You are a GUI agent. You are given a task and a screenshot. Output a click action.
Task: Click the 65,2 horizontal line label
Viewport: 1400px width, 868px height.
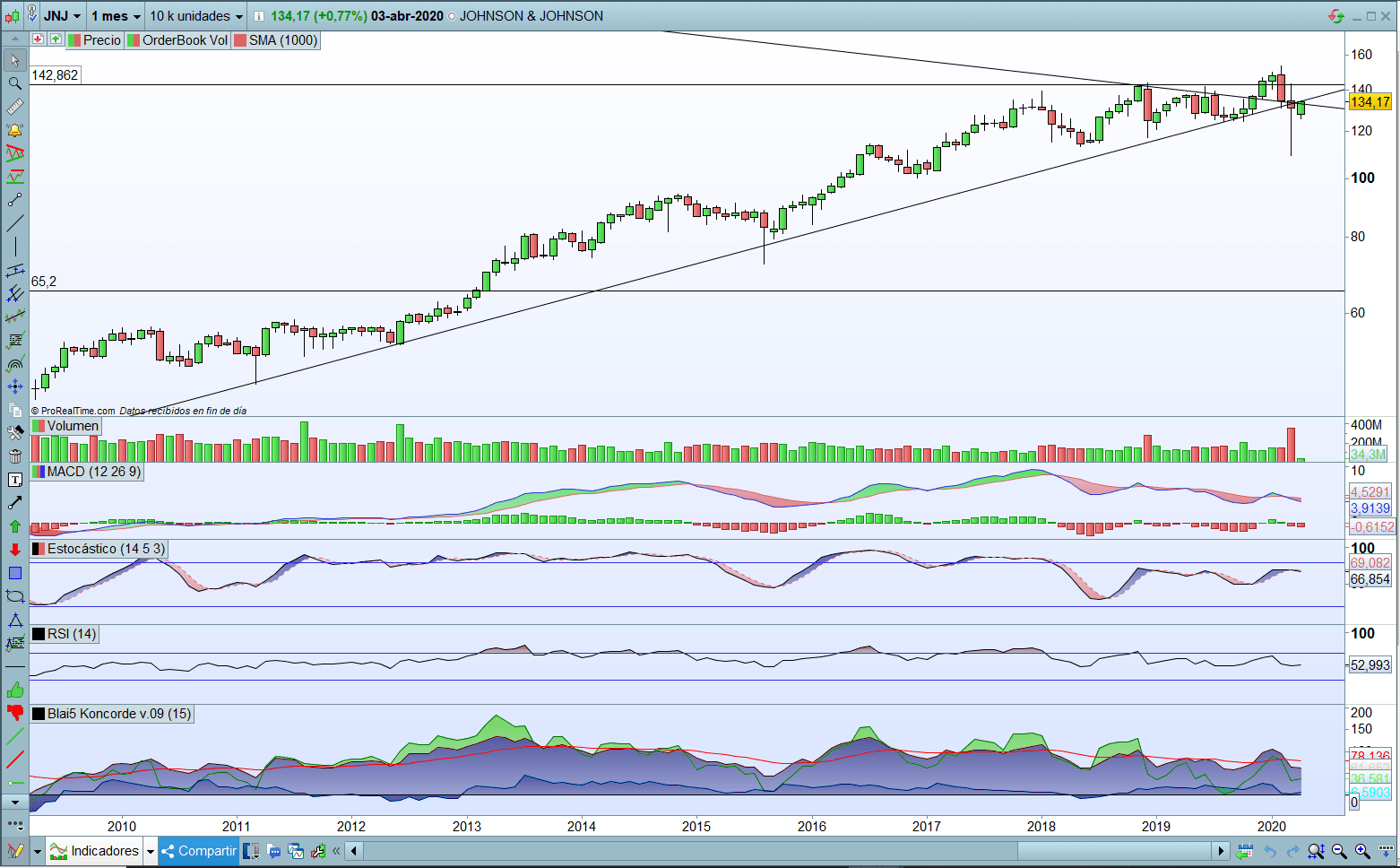coord(44,282)
